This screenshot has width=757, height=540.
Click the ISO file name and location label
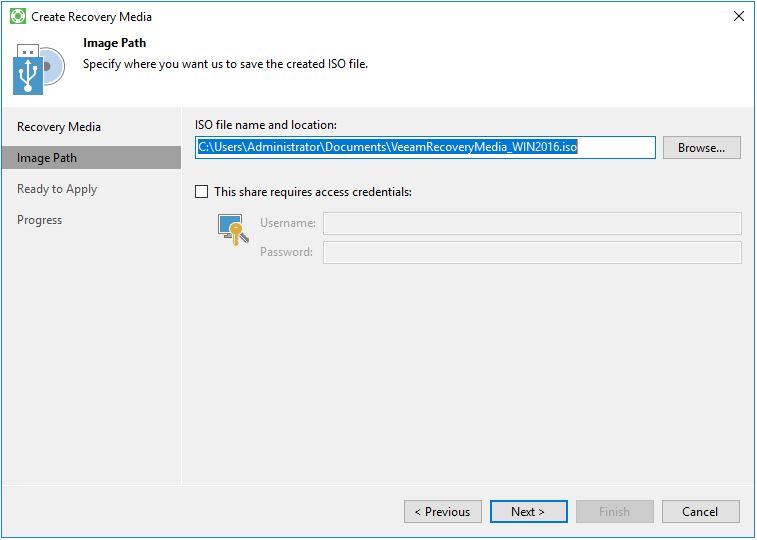(266, 125)
